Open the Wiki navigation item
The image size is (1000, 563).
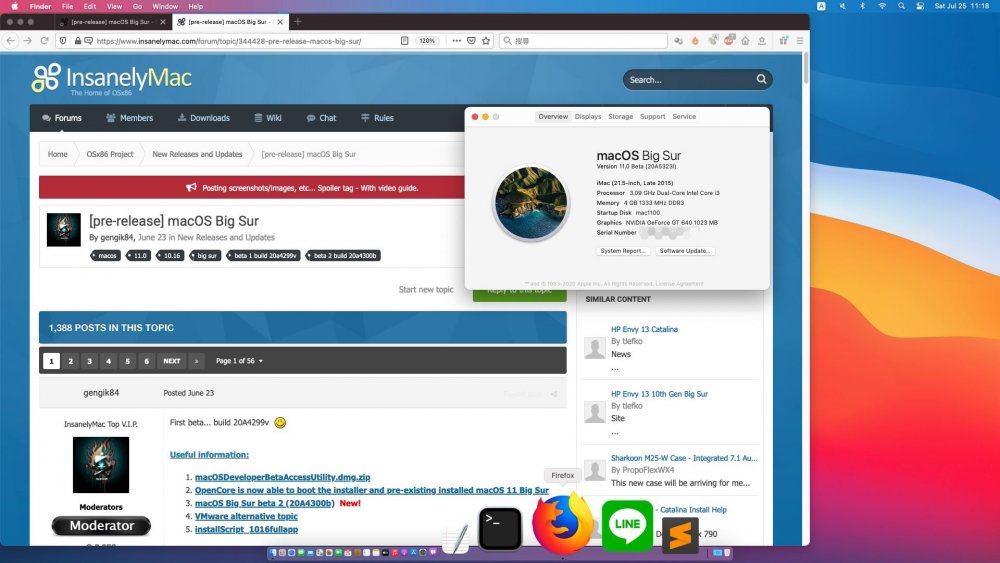(268, 118)
